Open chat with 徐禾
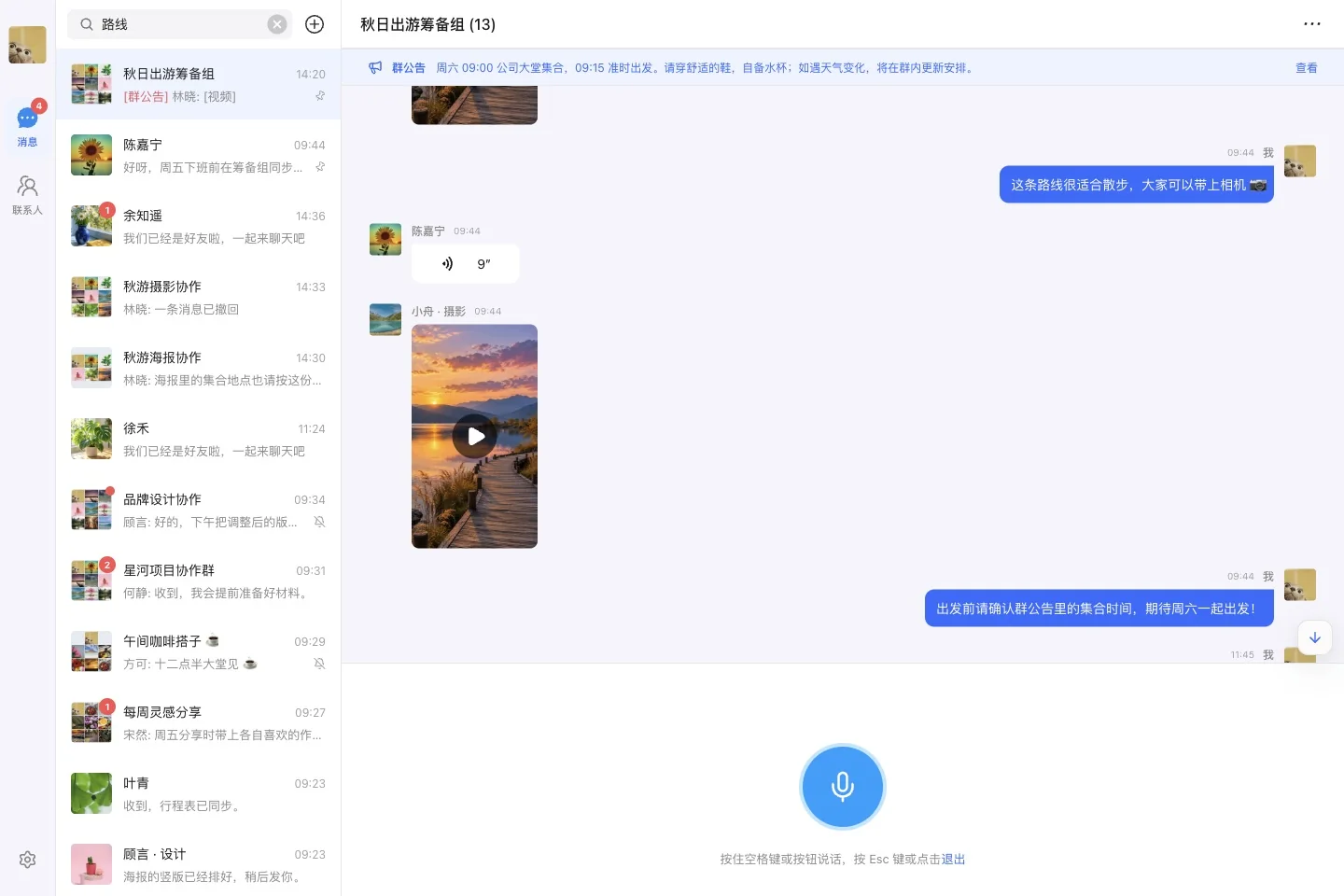 click(x=198, y=439)
